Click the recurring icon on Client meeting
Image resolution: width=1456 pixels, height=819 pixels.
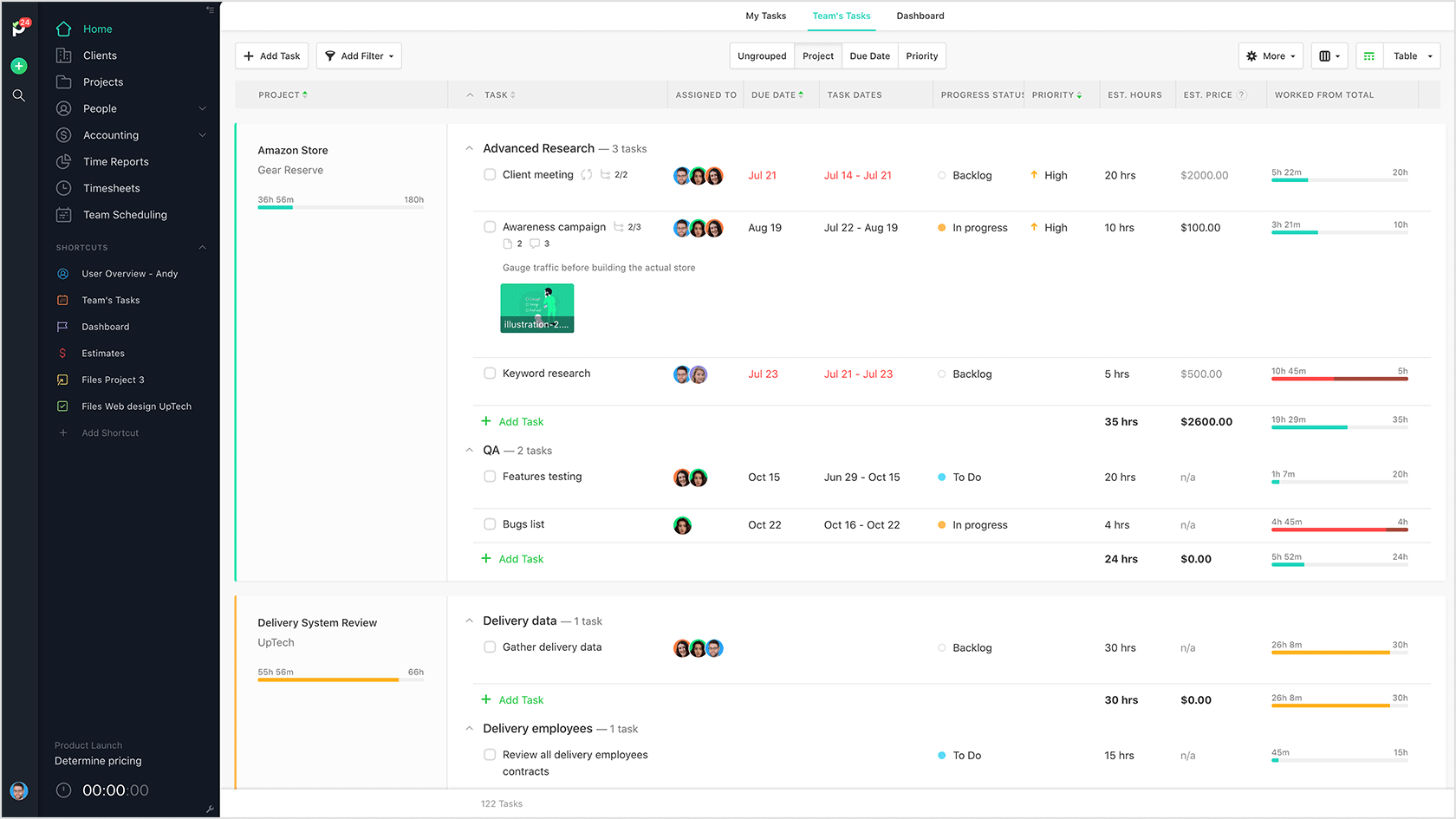[587, 175]
